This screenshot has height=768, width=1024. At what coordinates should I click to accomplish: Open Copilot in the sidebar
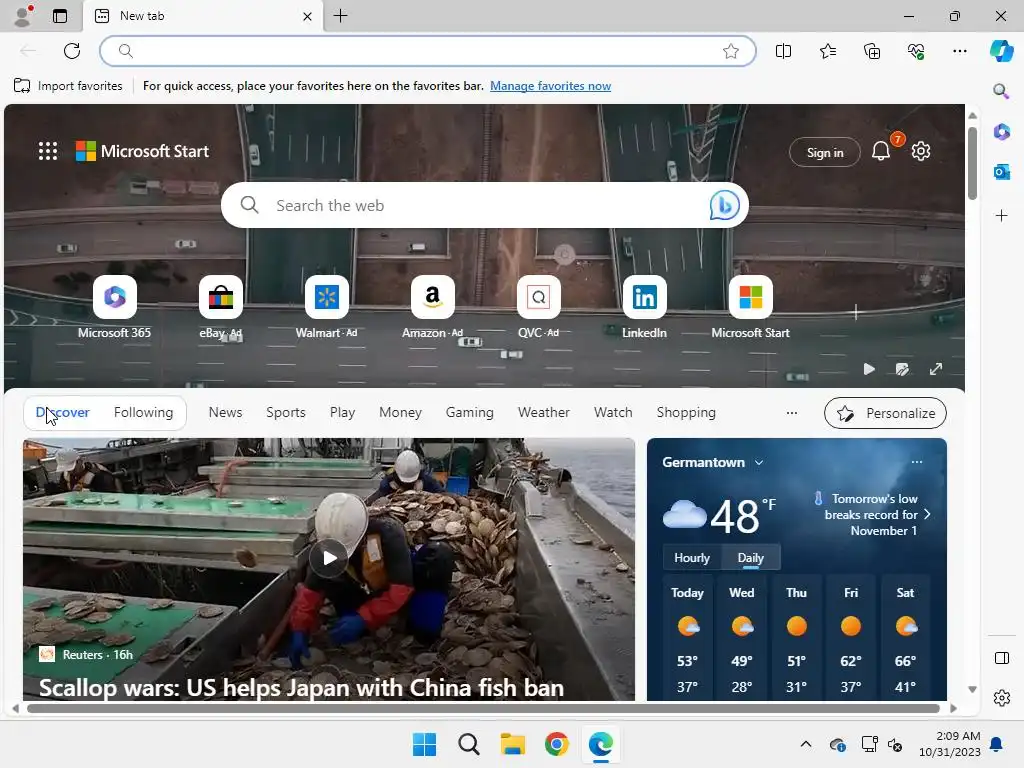(1001, 51)
